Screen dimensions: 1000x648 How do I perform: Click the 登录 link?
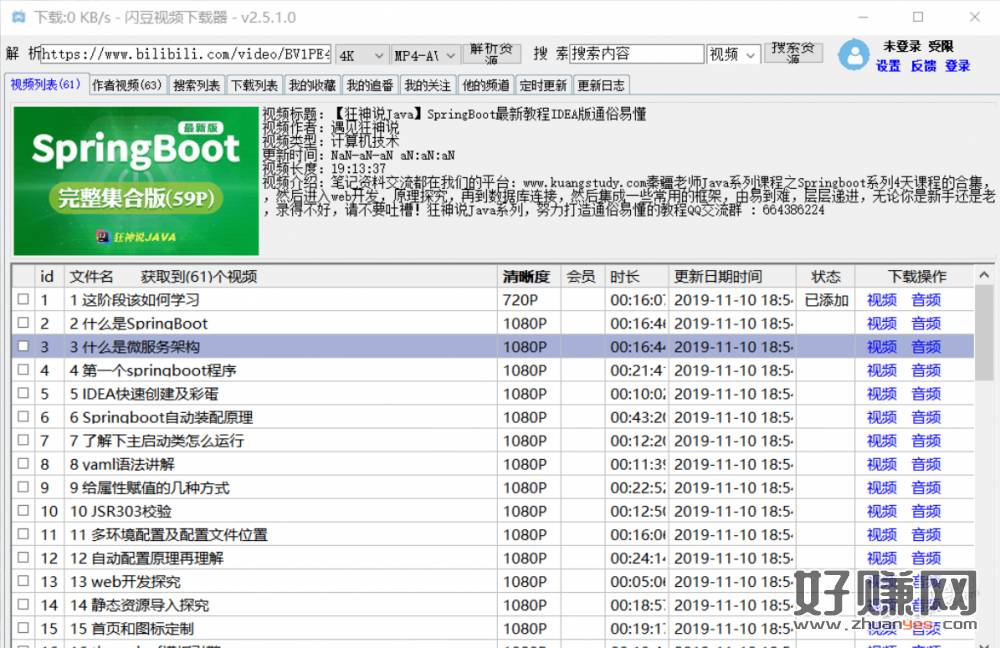(x=957, y=66)
